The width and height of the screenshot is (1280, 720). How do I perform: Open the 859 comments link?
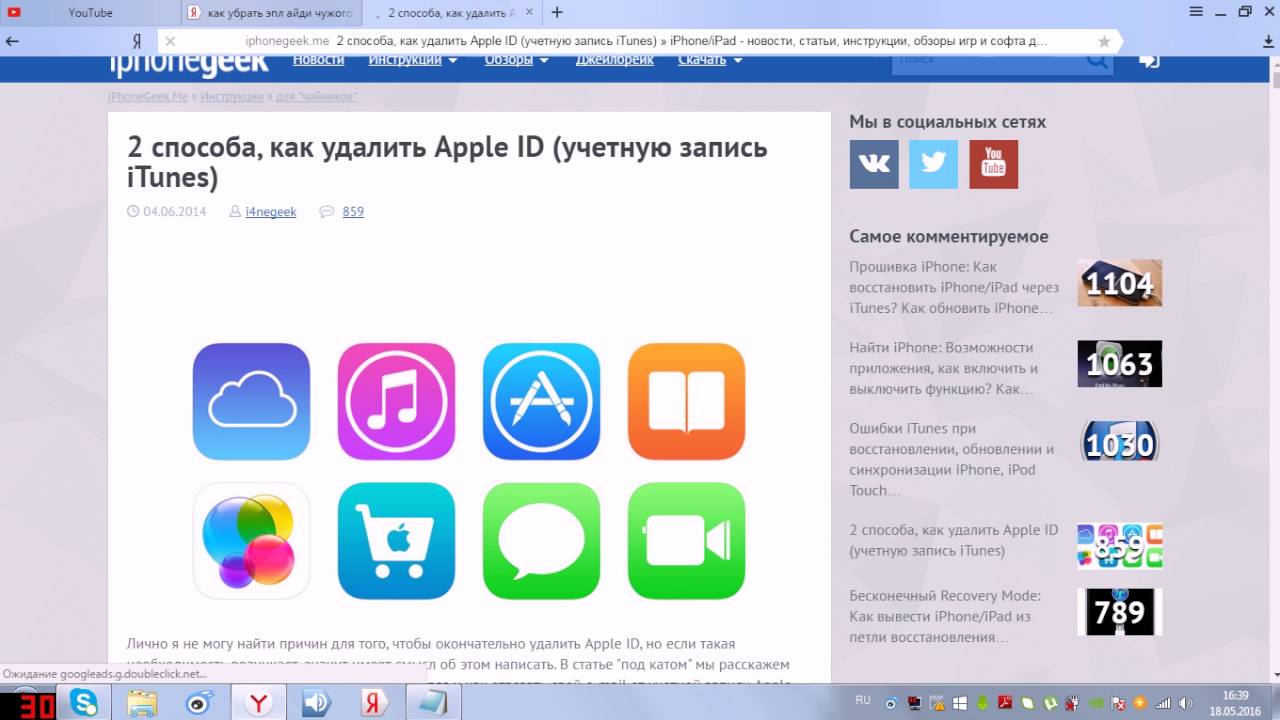353,212
